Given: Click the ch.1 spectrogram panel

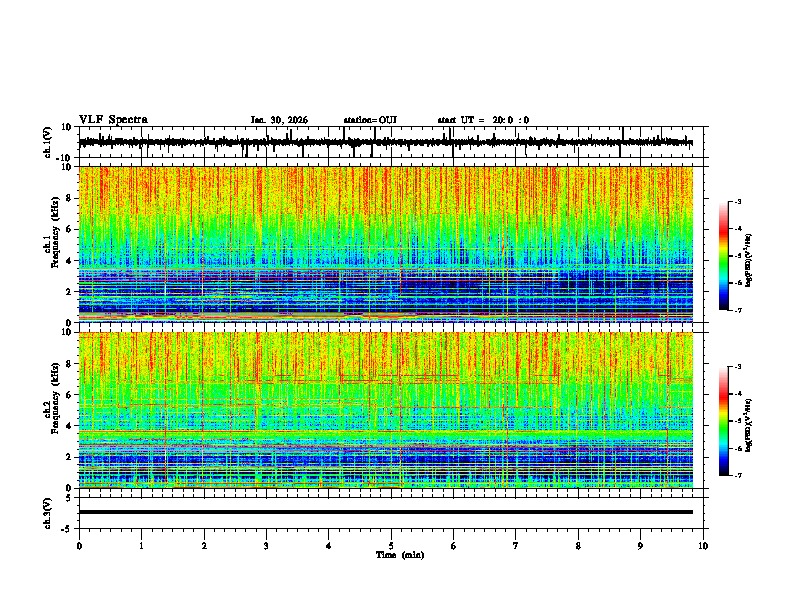Looking at the screenshot, I should 385,244.
